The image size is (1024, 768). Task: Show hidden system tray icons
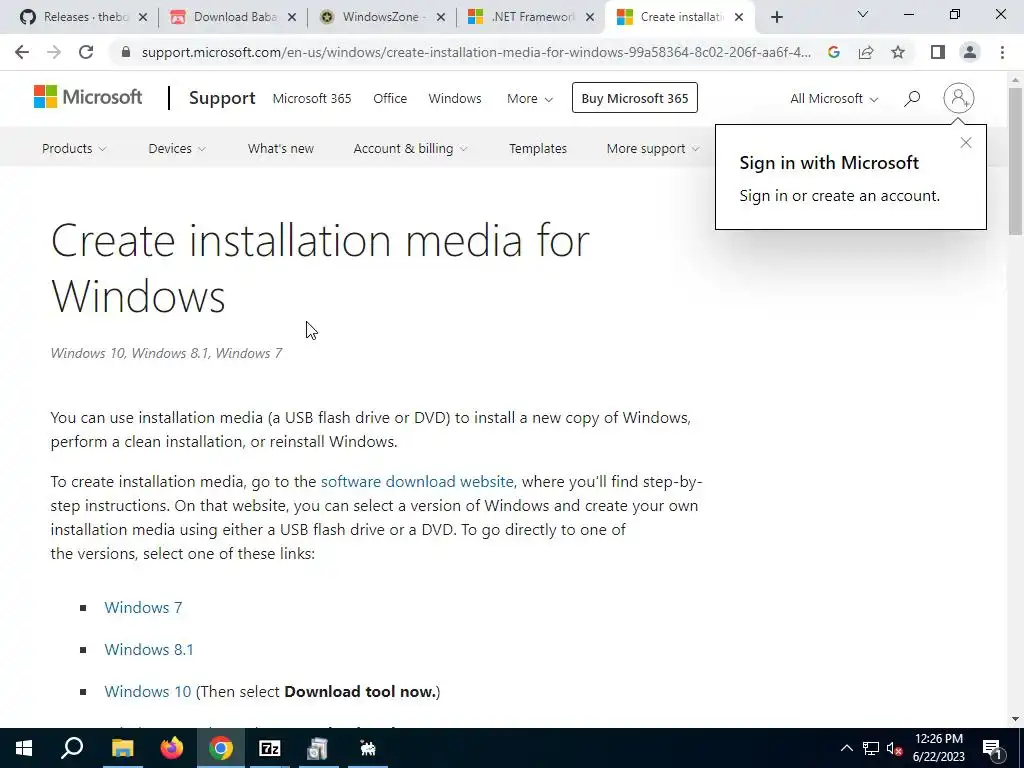(846, 748)
